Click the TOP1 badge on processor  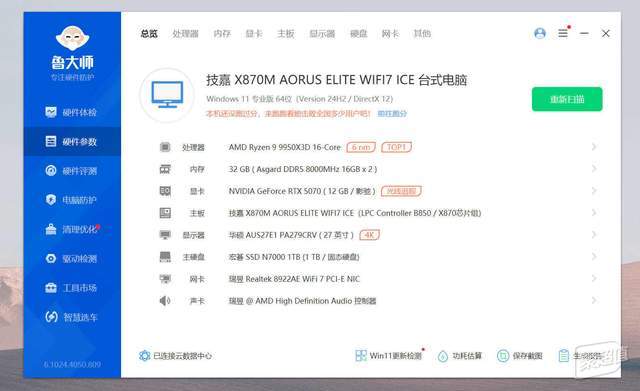[x=396, y=147]
